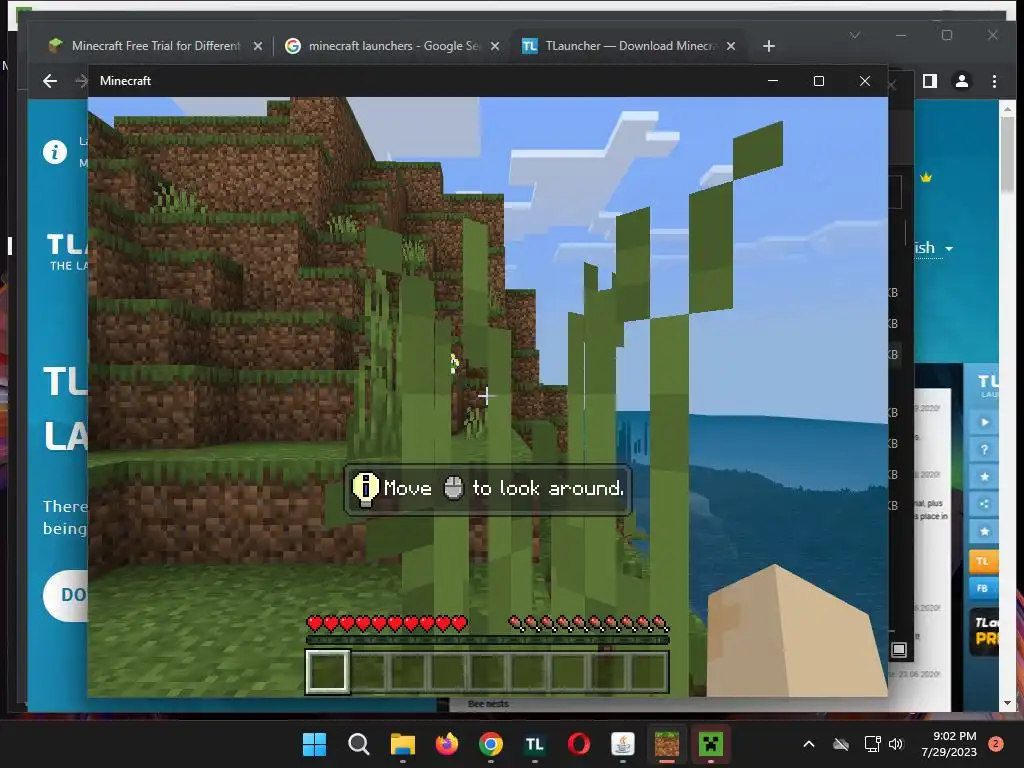Image resolution: width=1024 pixels, height=768 pixels.
Task: Open Chrome's three-dot menu
Action: point(994,81)
